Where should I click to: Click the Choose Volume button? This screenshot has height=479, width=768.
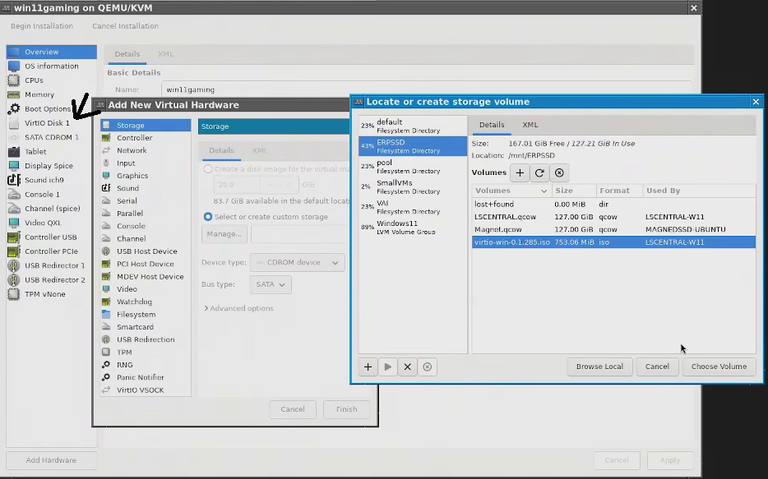(719, 367)
